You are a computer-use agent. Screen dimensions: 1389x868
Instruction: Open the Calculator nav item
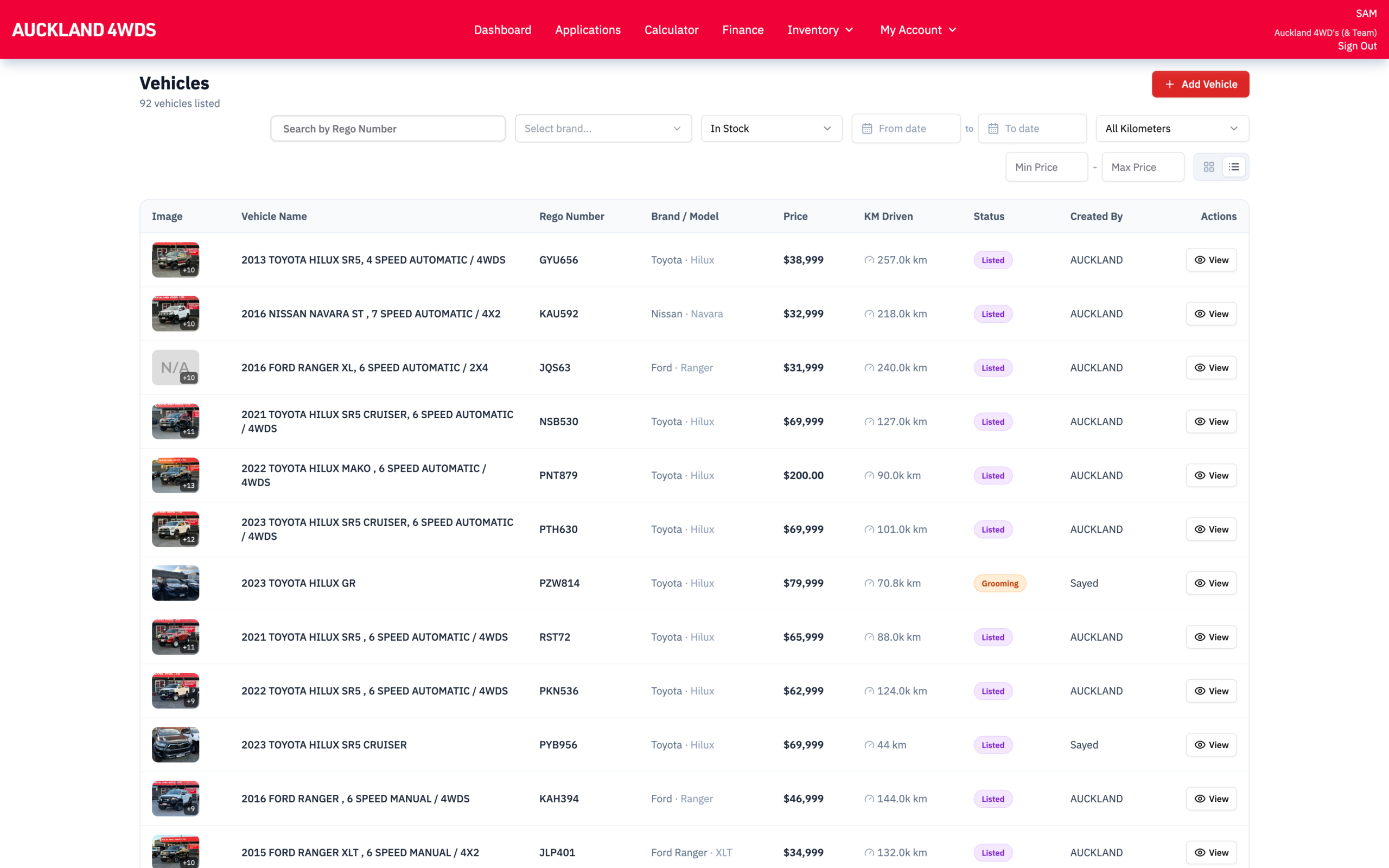(671, 30)
